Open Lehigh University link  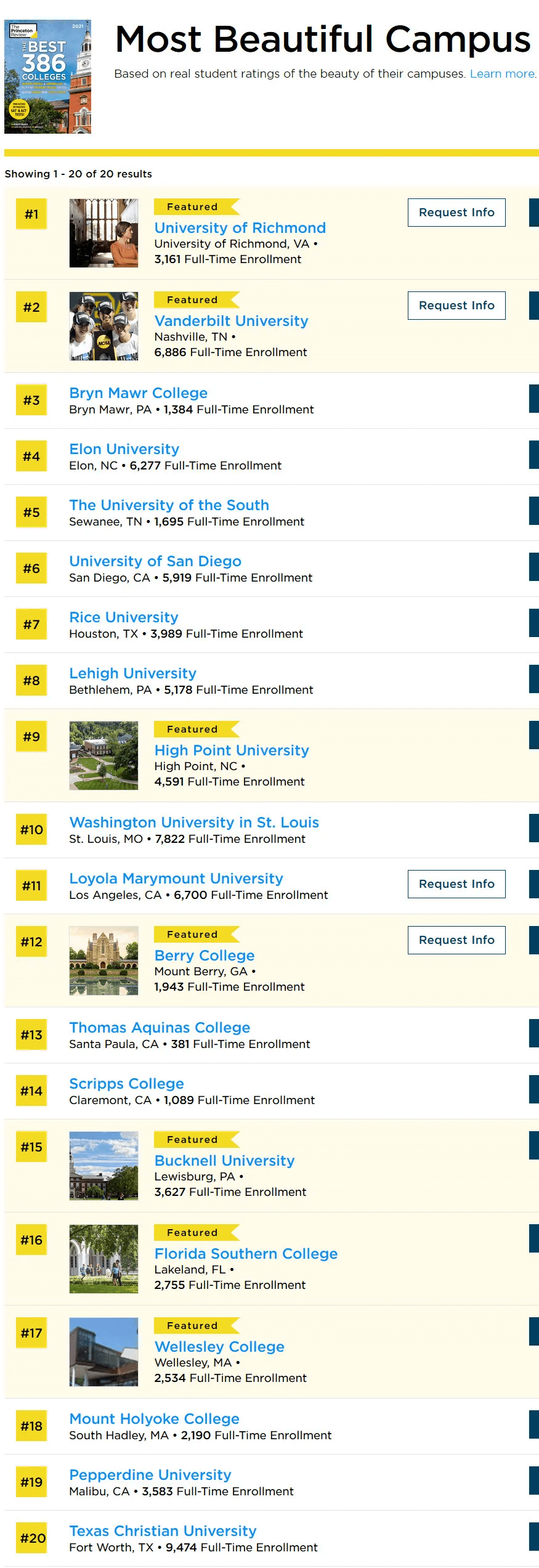(132, 673)
